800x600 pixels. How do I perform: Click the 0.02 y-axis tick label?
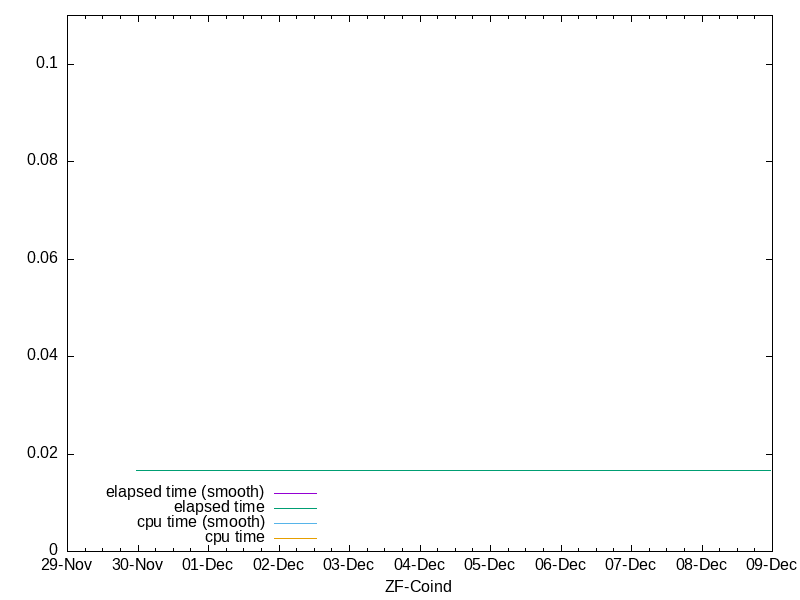(x=42, y=454)
